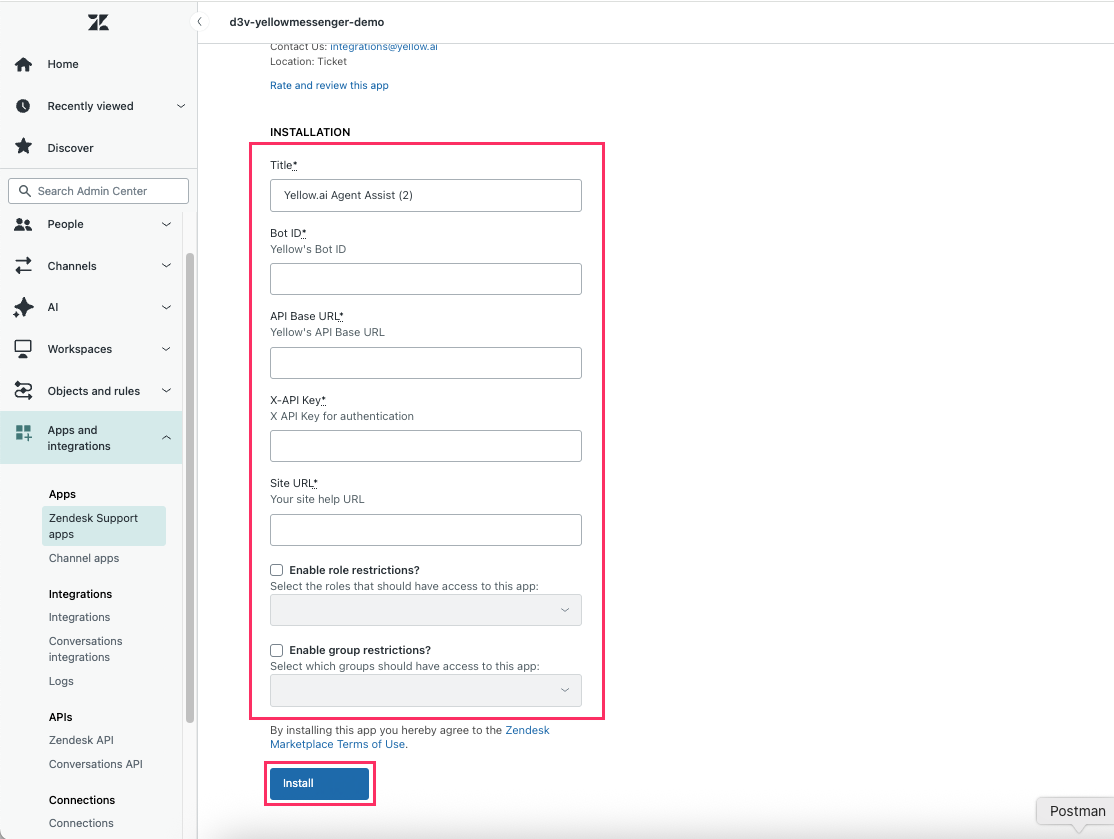Open Home in the sidebar
1114x839 pixels.
pyautogui.click(x=63, y=64)
